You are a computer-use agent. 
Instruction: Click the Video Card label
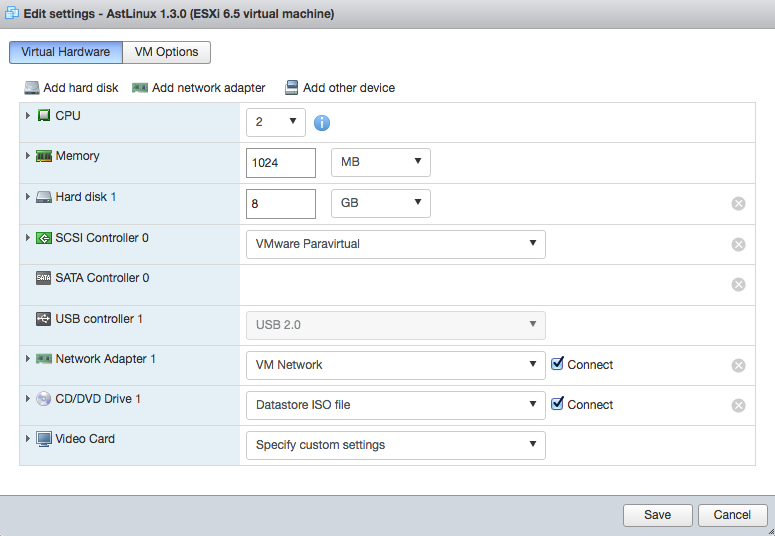(85, 439)
